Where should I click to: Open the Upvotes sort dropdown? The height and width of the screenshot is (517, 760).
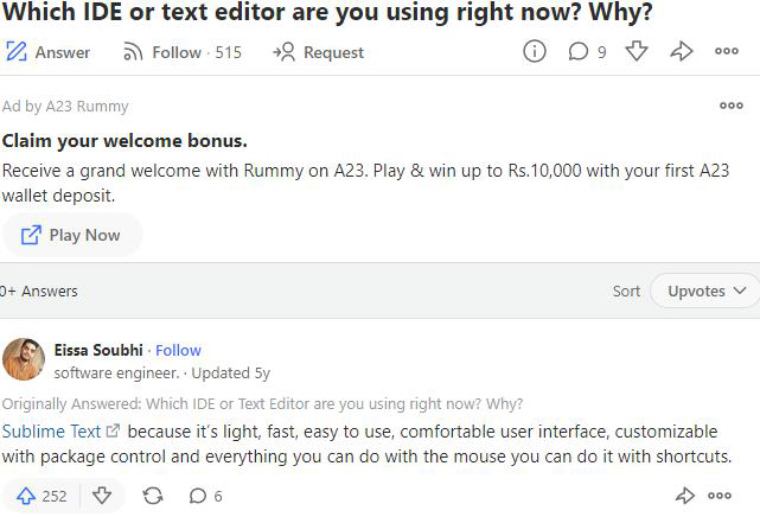706,291
